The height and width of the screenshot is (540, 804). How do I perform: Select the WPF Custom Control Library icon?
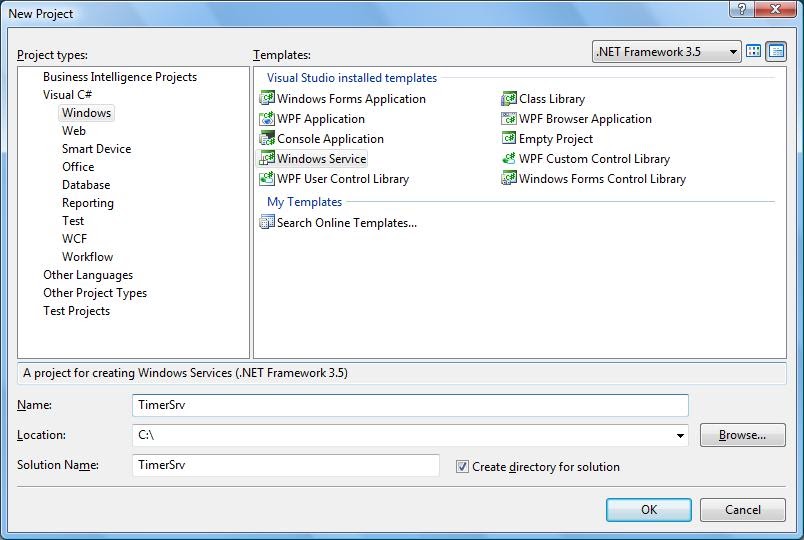509,158
